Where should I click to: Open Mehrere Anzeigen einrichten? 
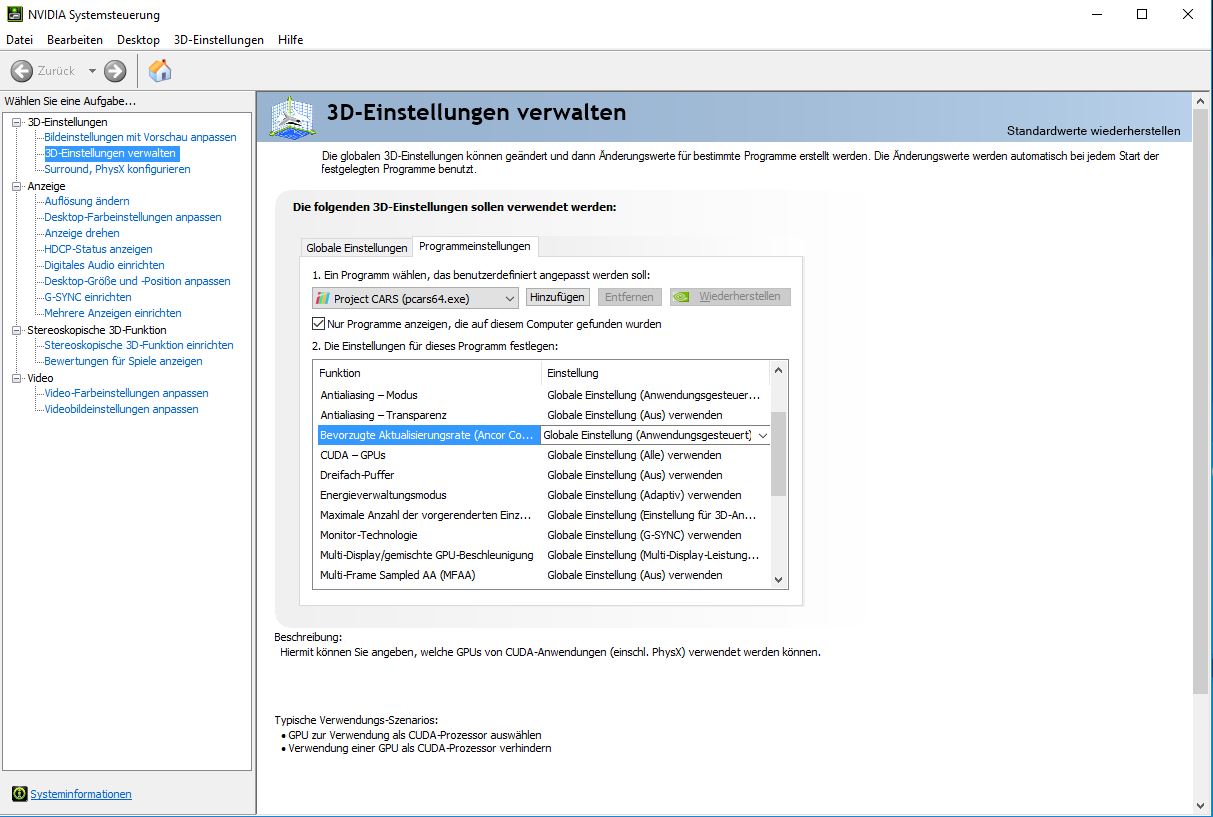[x=113, y=313]
